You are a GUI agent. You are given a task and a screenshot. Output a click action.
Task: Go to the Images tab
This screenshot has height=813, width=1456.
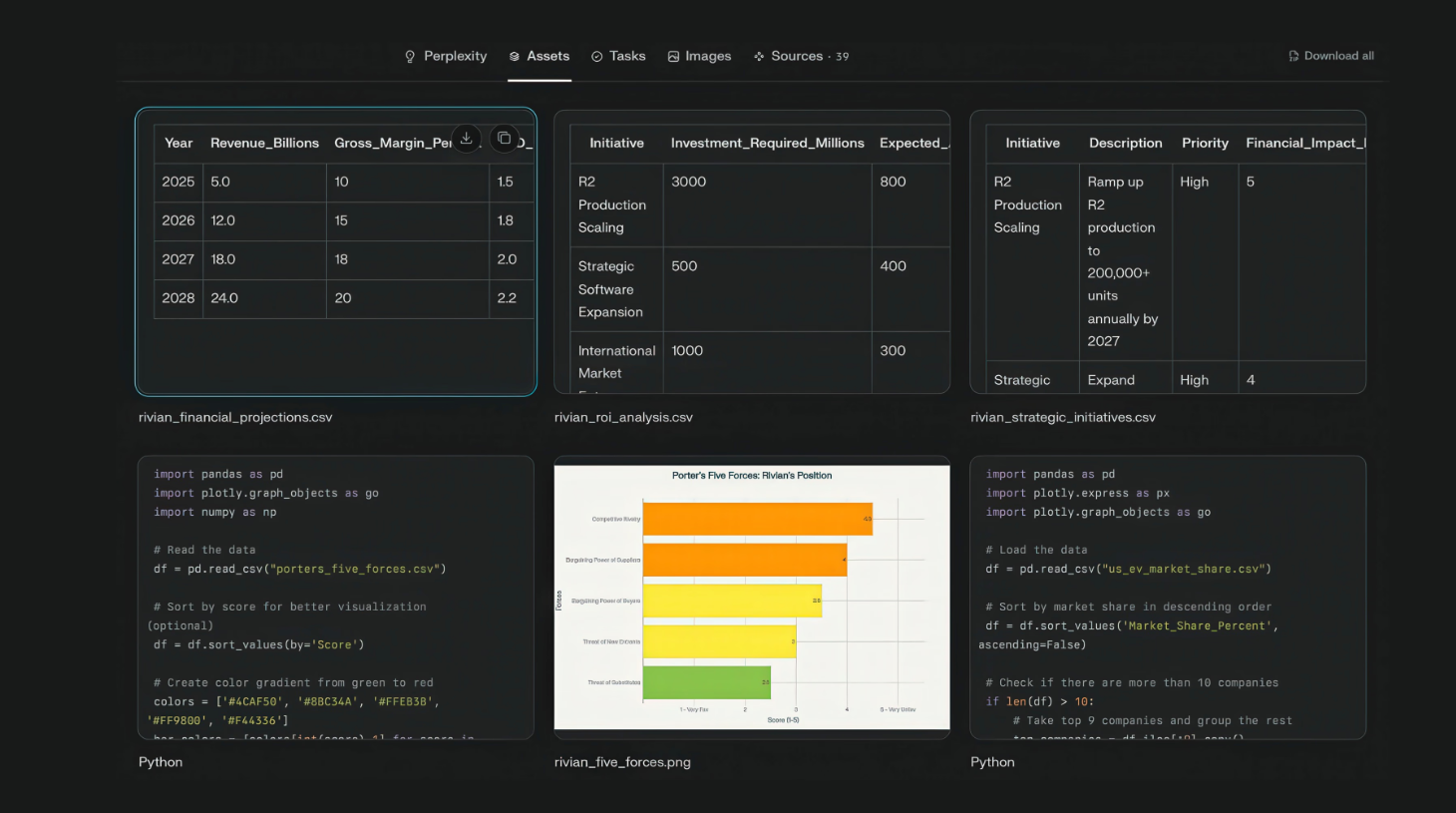[707, 57]
